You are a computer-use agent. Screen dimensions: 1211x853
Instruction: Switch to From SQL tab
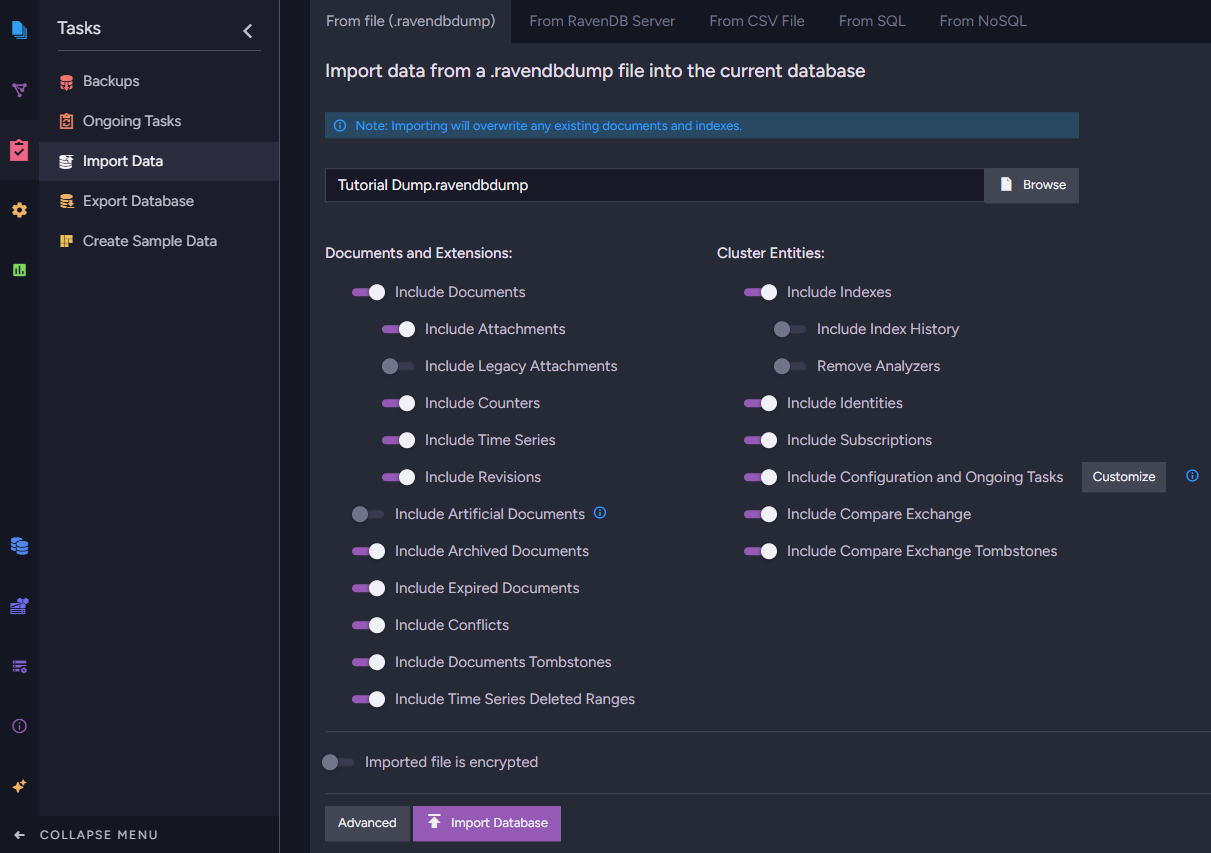click(x=872, y=21)
